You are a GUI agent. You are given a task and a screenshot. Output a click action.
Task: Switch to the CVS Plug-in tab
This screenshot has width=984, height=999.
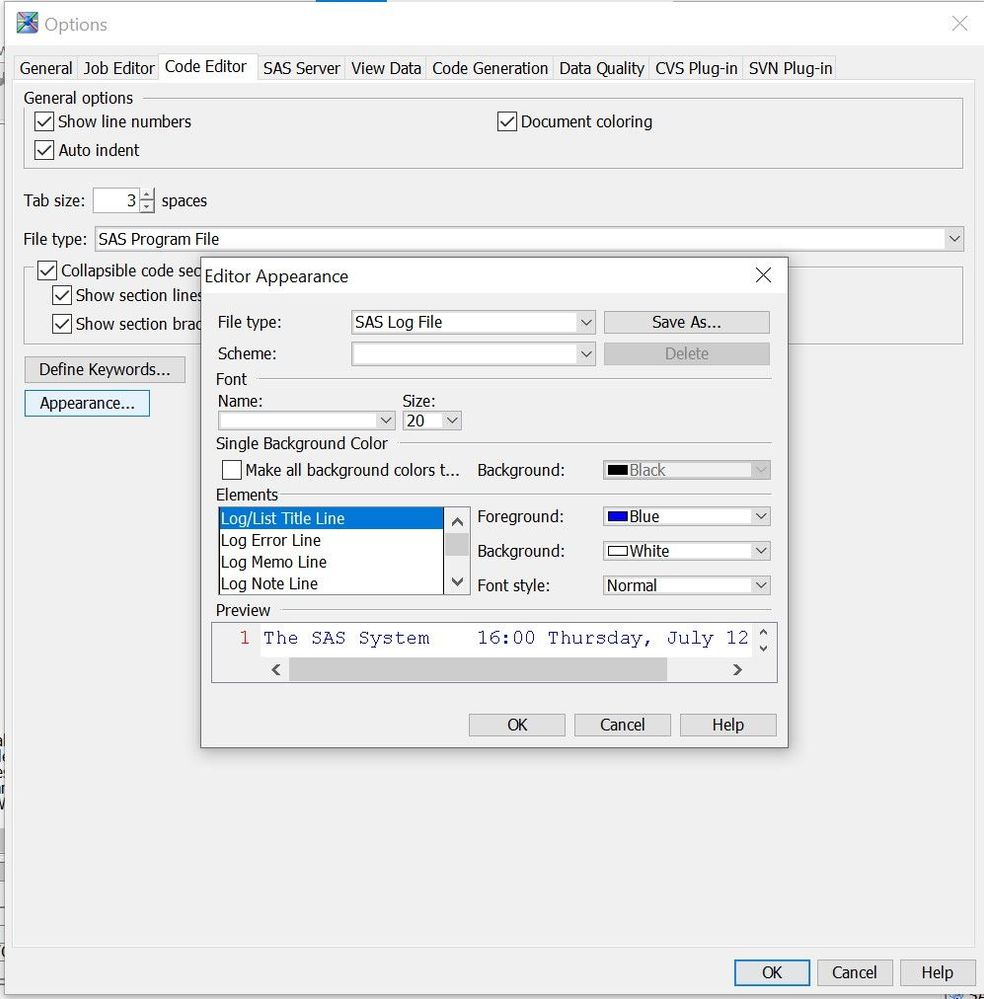point(696,68)
